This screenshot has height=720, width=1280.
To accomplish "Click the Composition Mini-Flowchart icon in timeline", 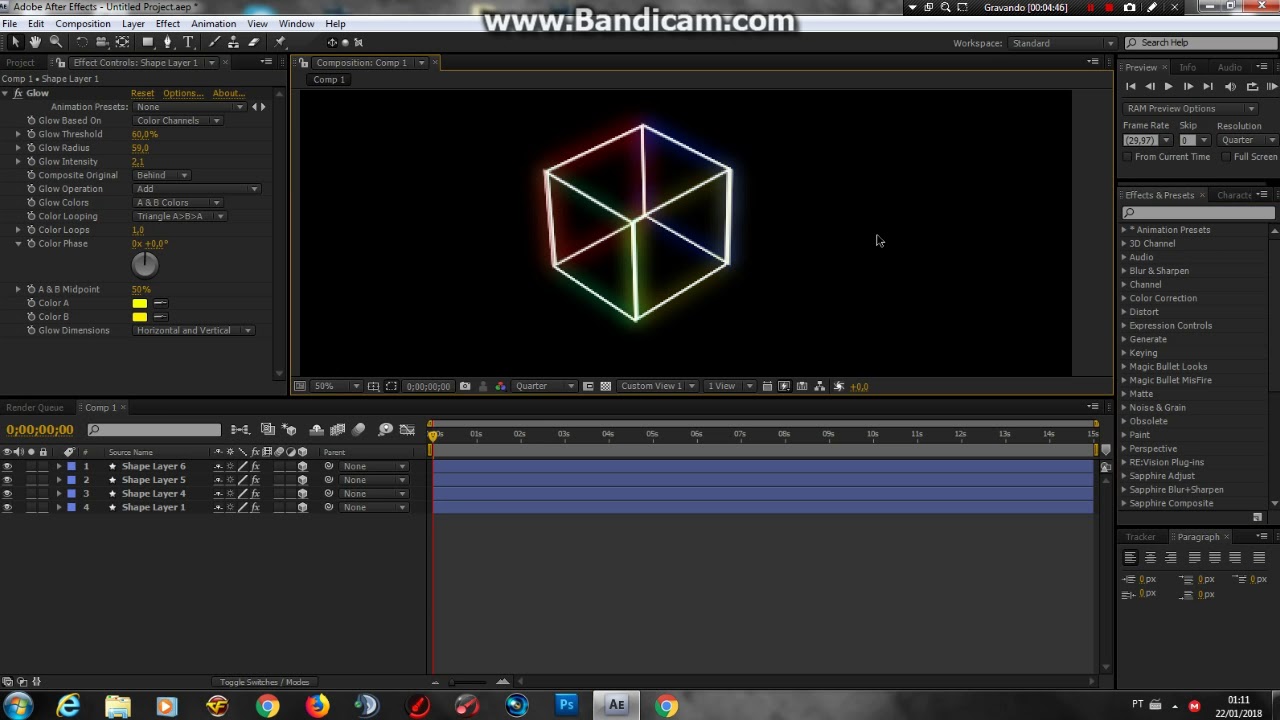I will pos(241,429).
